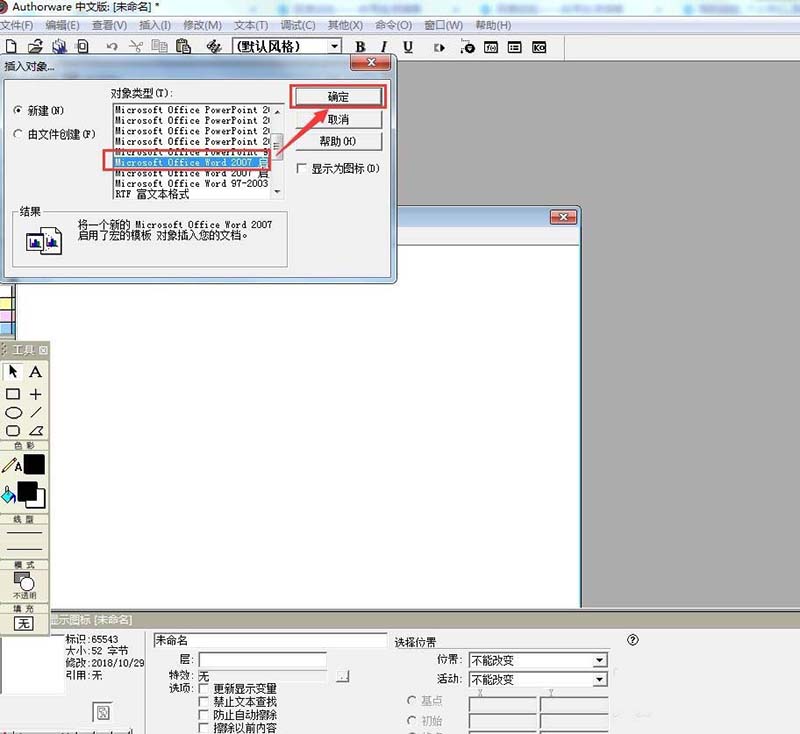The width and height of the screenshot is (800, 734).
Task: Select the 基点 radio button
Action: click(412, 700)
